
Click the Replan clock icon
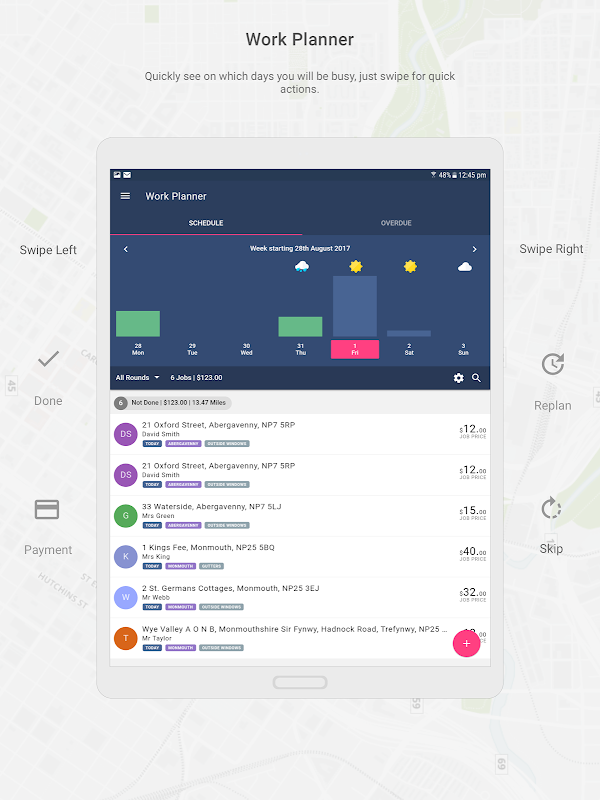(x=553, y=364)
